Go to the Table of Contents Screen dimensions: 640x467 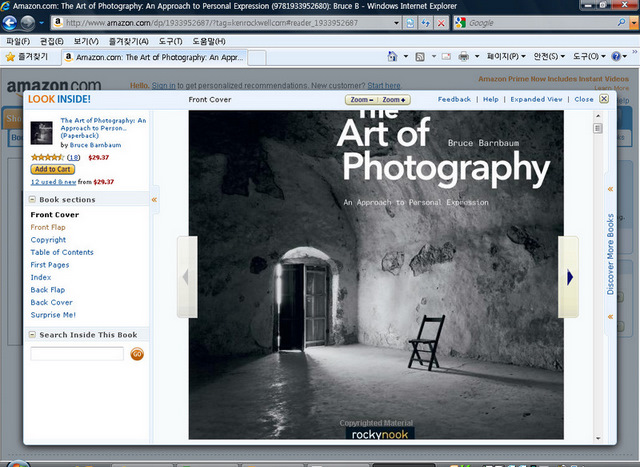tap(62, 252)
